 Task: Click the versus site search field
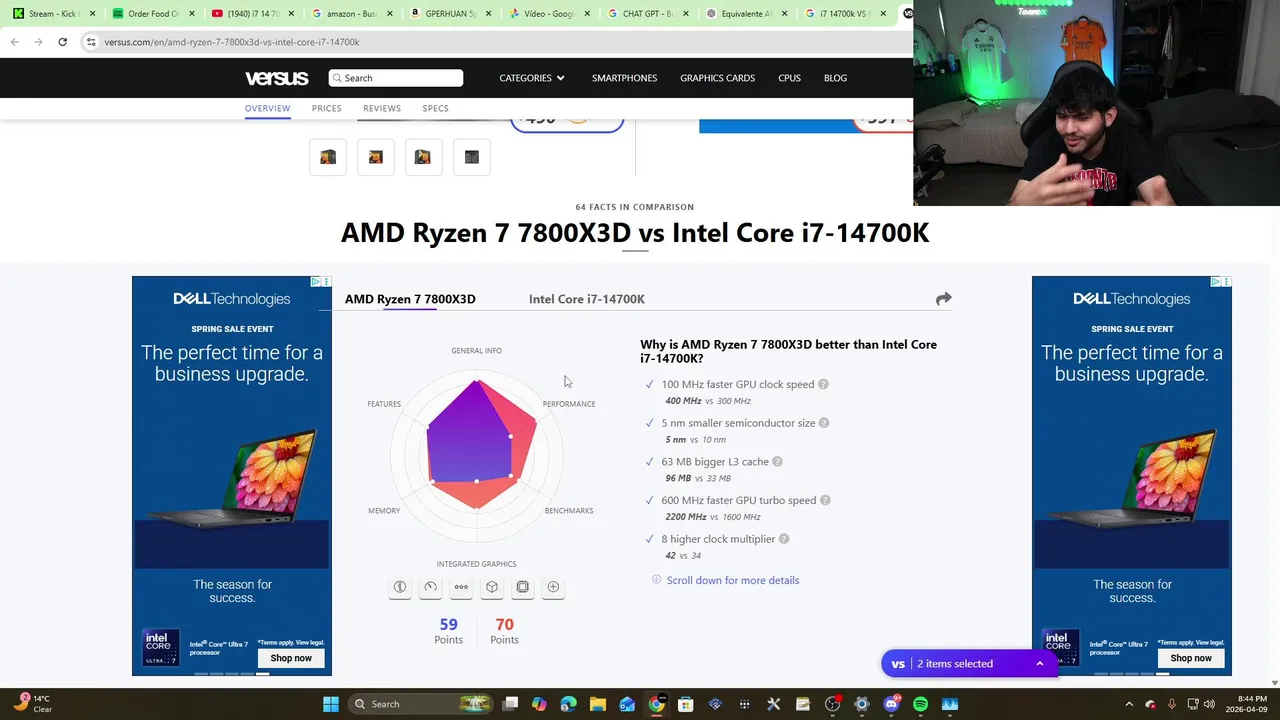click(x=396, y=78)
